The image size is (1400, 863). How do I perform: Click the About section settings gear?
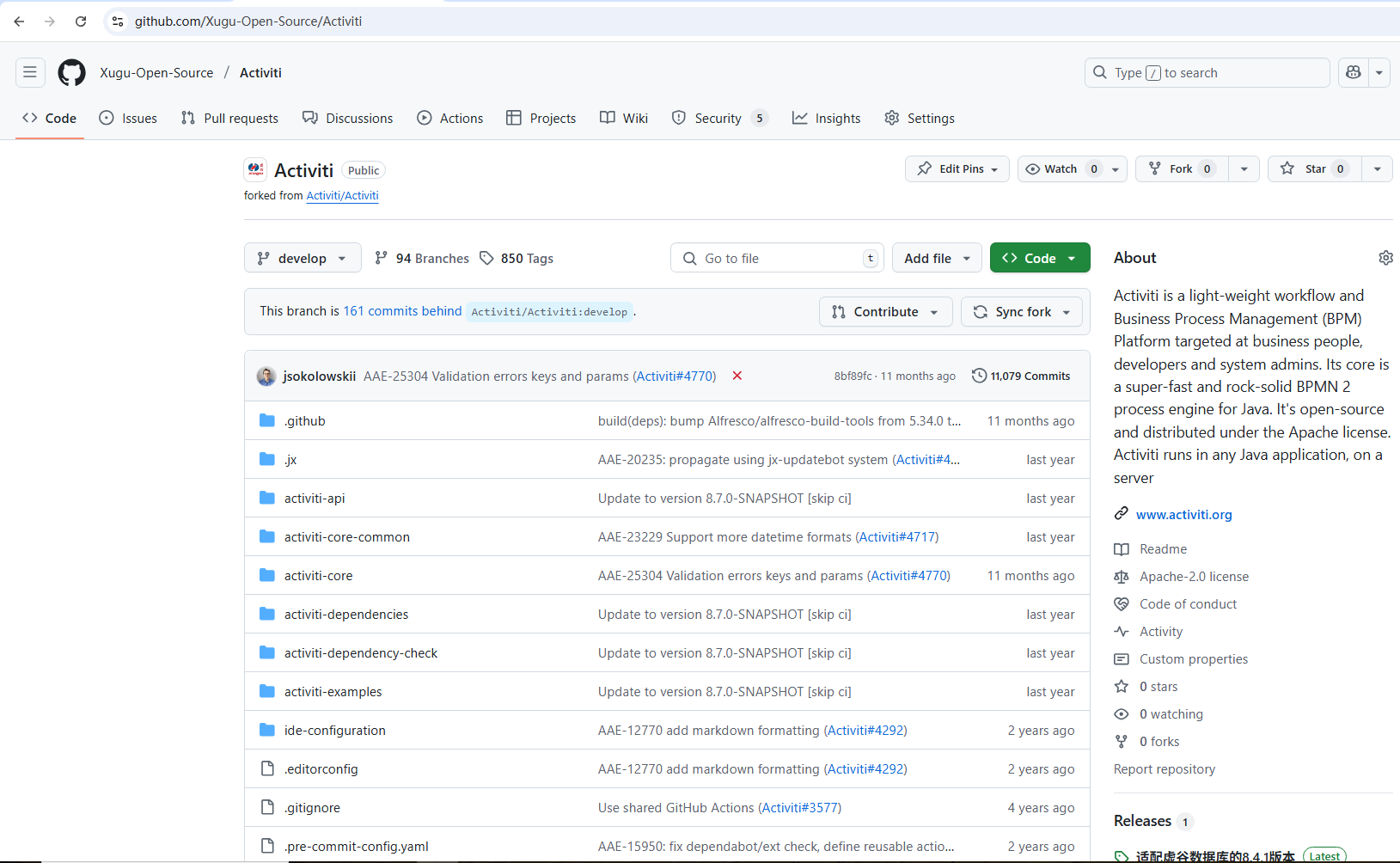click(1385, 258)
